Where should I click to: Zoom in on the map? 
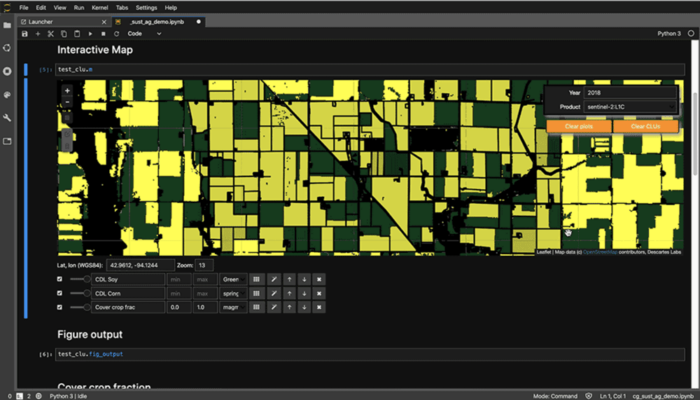(67, 91)
